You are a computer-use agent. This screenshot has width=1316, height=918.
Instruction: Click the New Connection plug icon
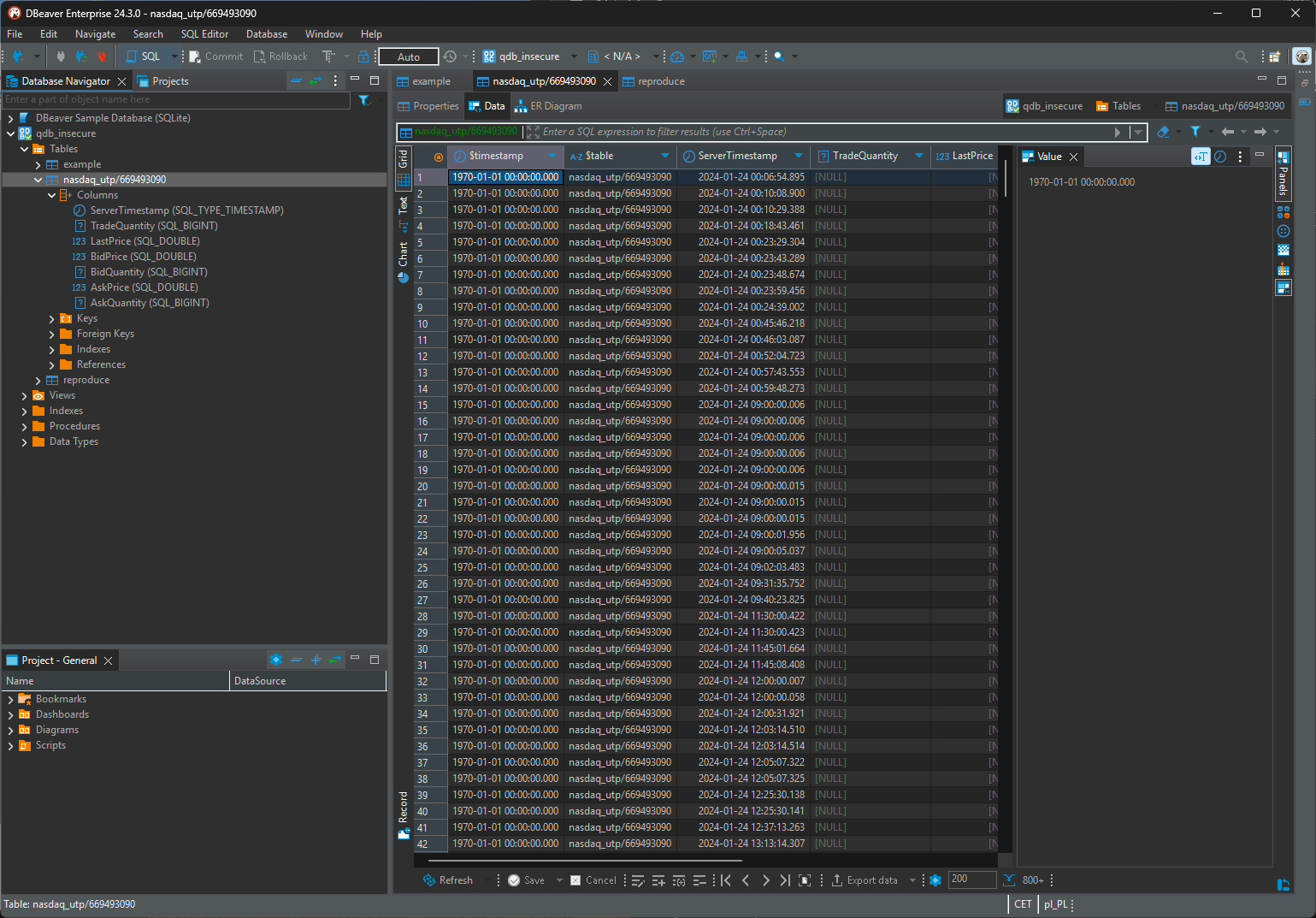point(19,56)
